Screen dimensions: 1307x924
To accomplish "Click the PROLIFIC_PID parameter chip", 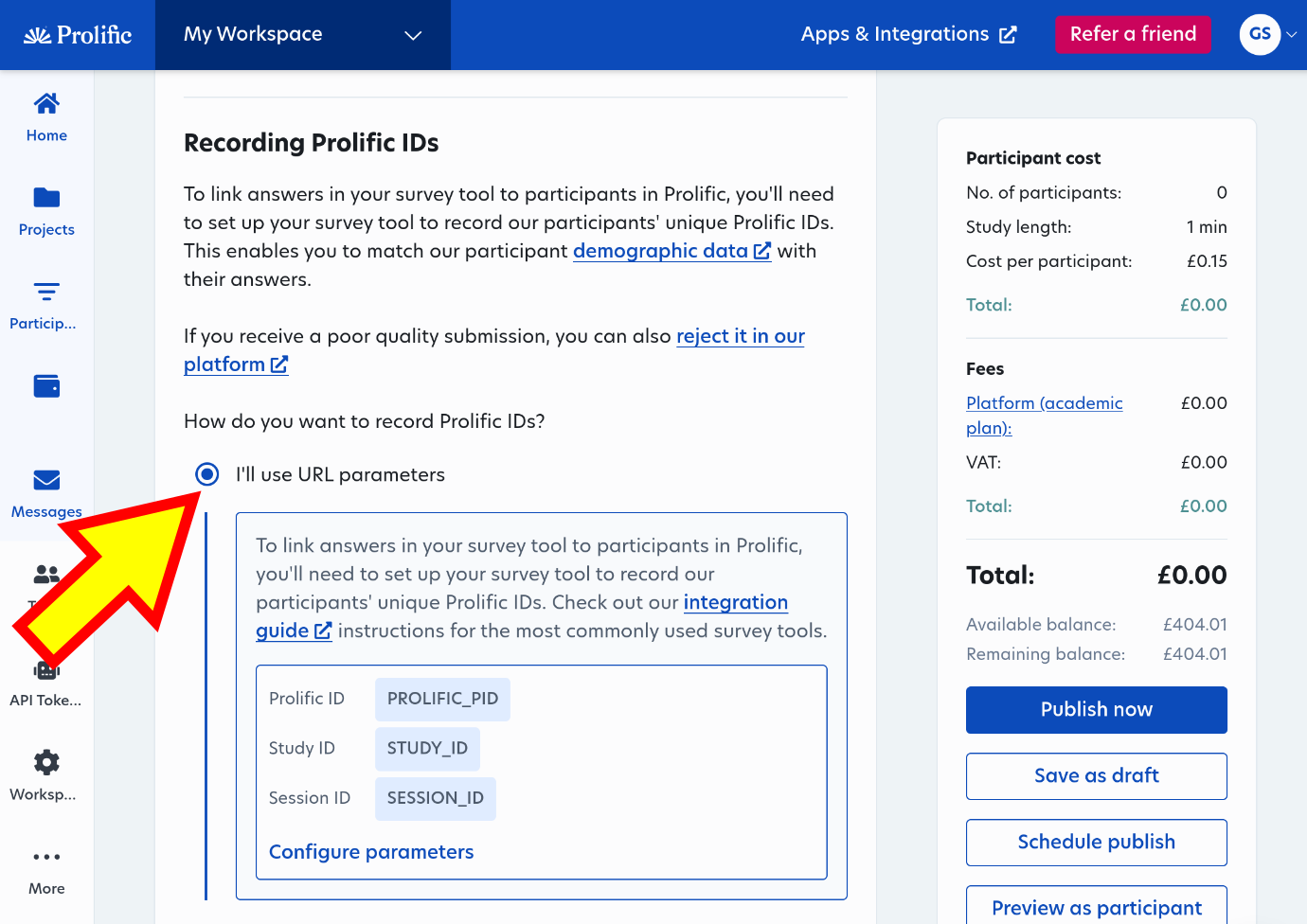I will 442,699.
